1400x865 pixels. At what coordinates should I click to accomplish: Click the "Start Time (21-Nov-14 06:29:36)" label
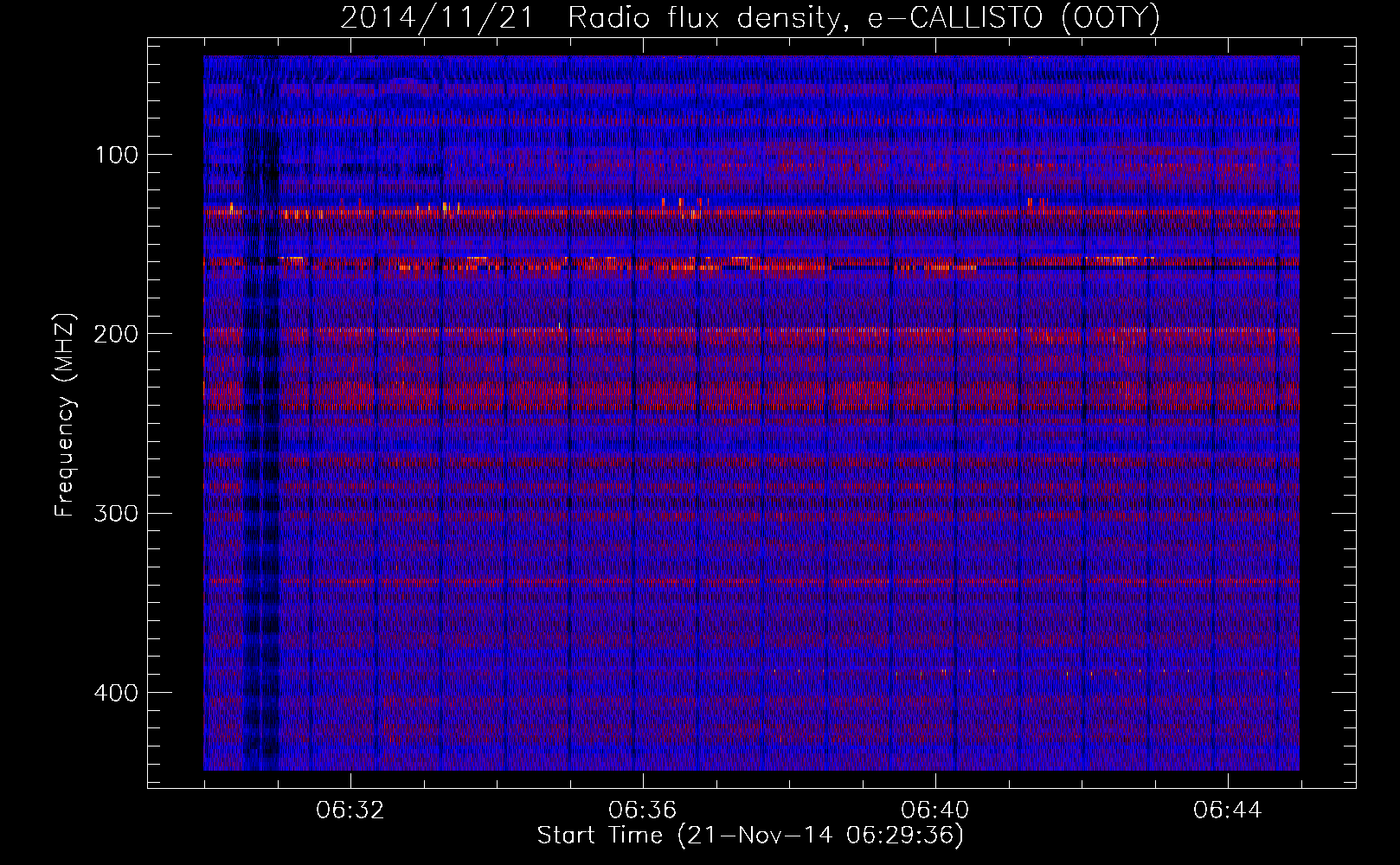point(750,836)
